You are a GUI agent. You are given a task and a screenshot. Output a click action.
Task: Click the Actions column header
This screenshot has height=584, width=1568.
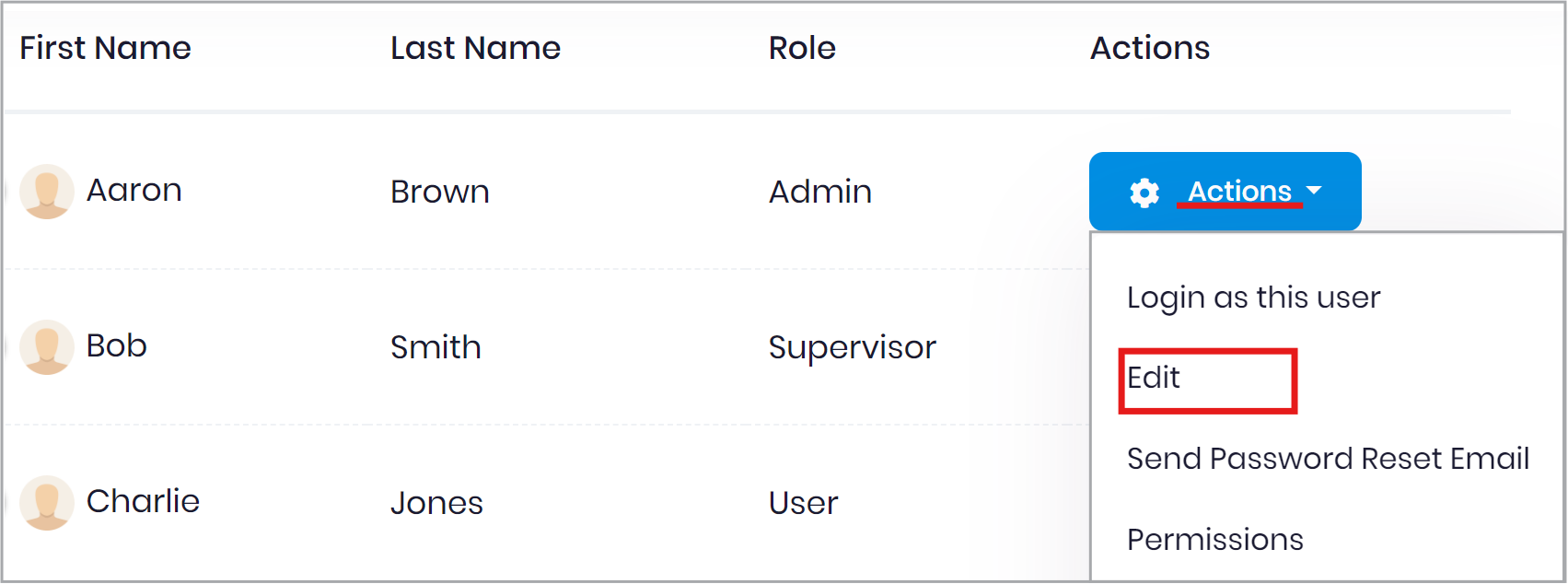click(1150, 48)
